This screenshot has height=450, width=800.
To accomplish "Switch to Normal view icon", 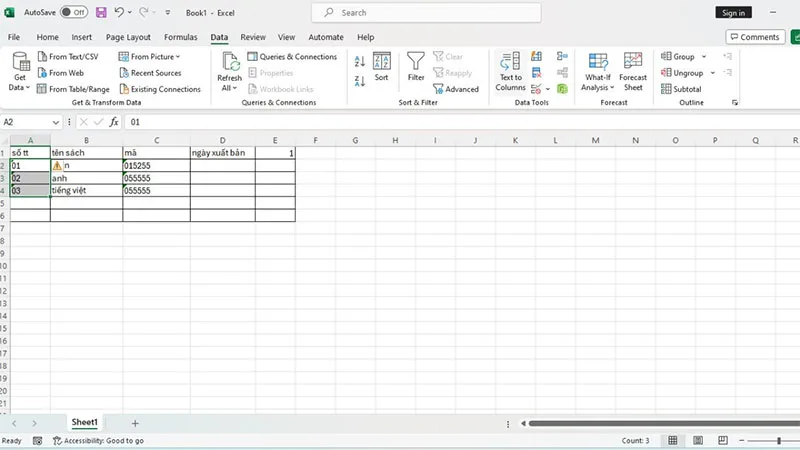I will tap(673, 440).
